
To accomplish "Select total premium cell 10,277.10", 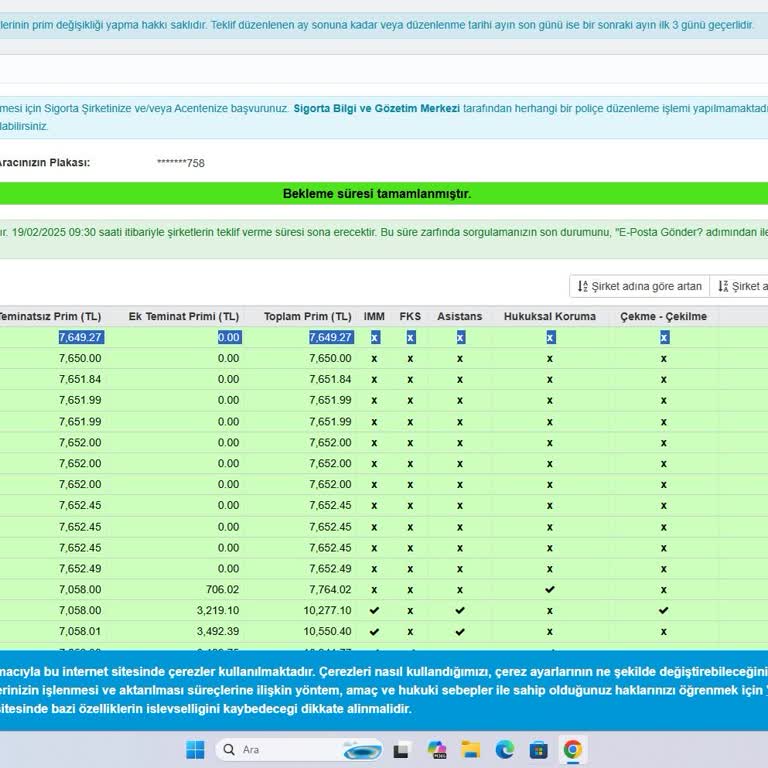I will [x=327, y=611].
